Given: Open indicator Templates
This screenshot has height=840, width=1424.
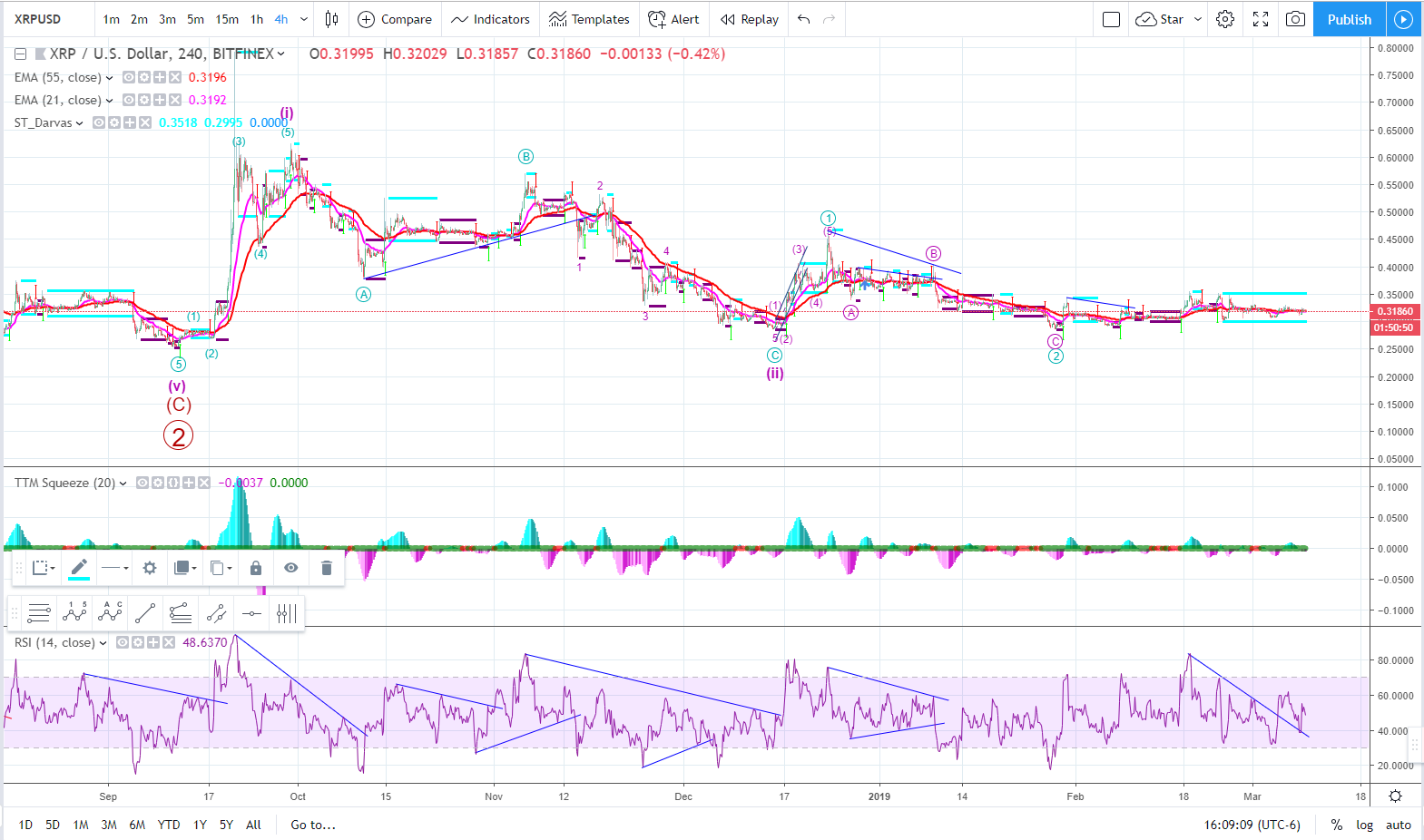Looking at the screenshot, I should (x=589, y=19).
